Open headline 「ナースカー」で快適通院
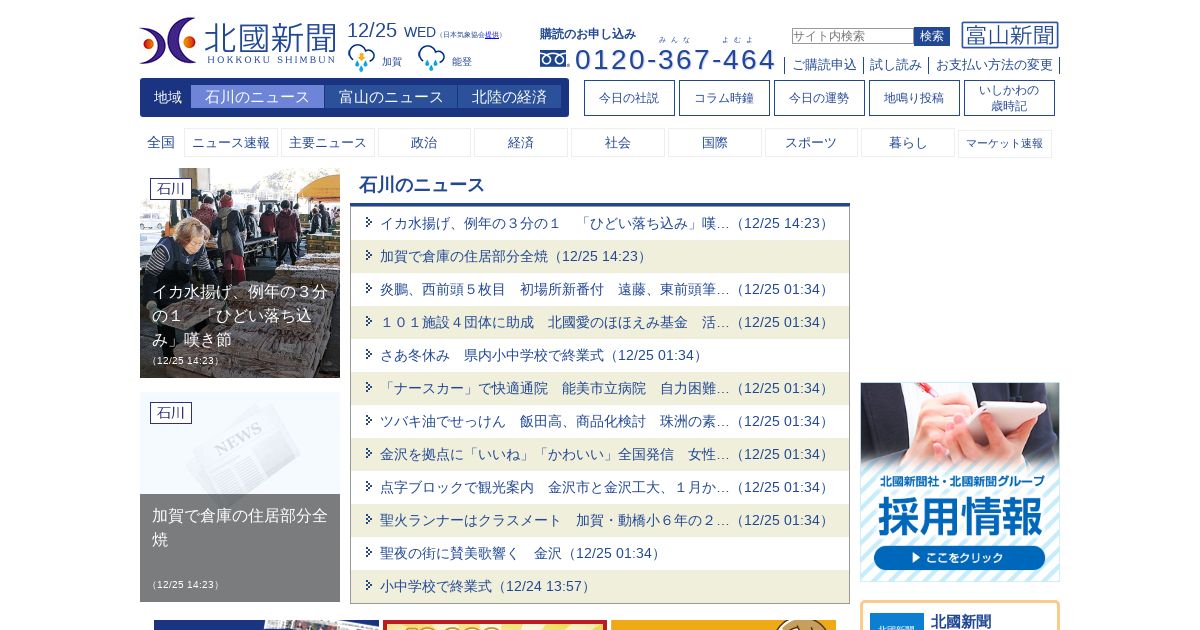 600,388
